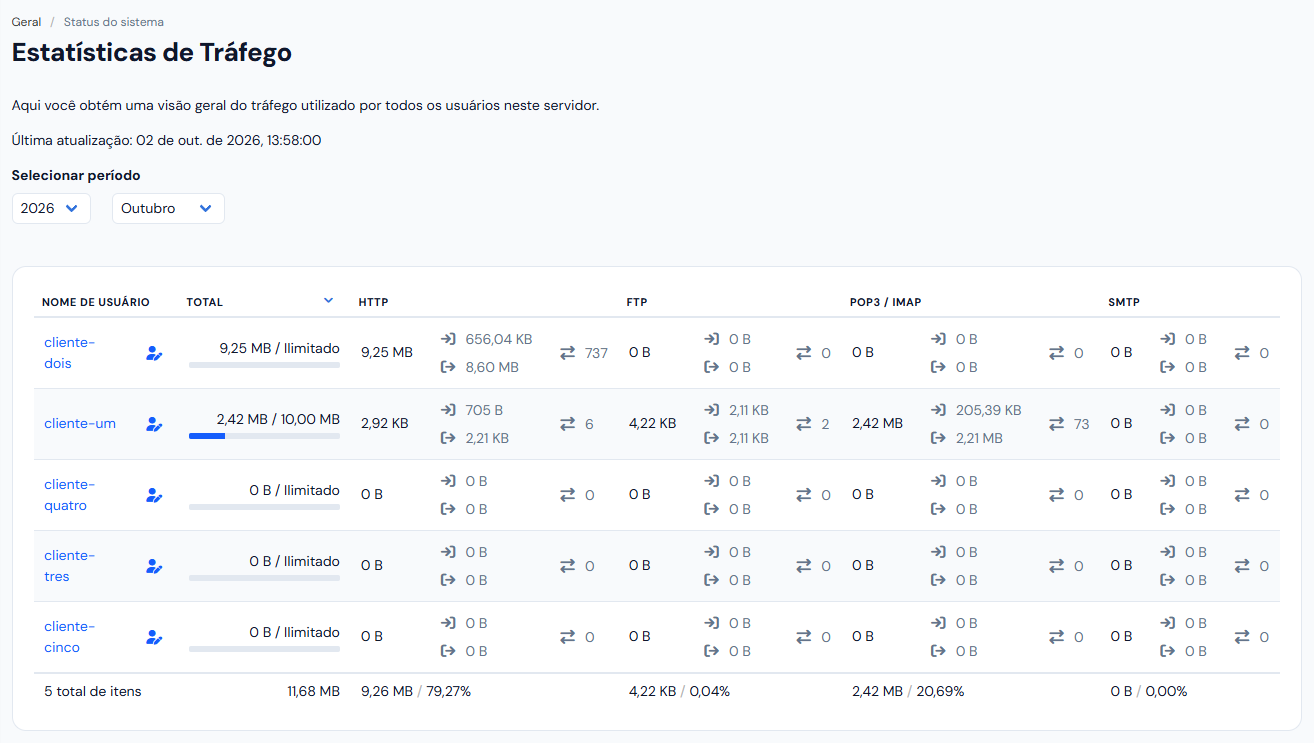
Task: Click the transfer arrows icon next to 73
Action: point(1057,424)
